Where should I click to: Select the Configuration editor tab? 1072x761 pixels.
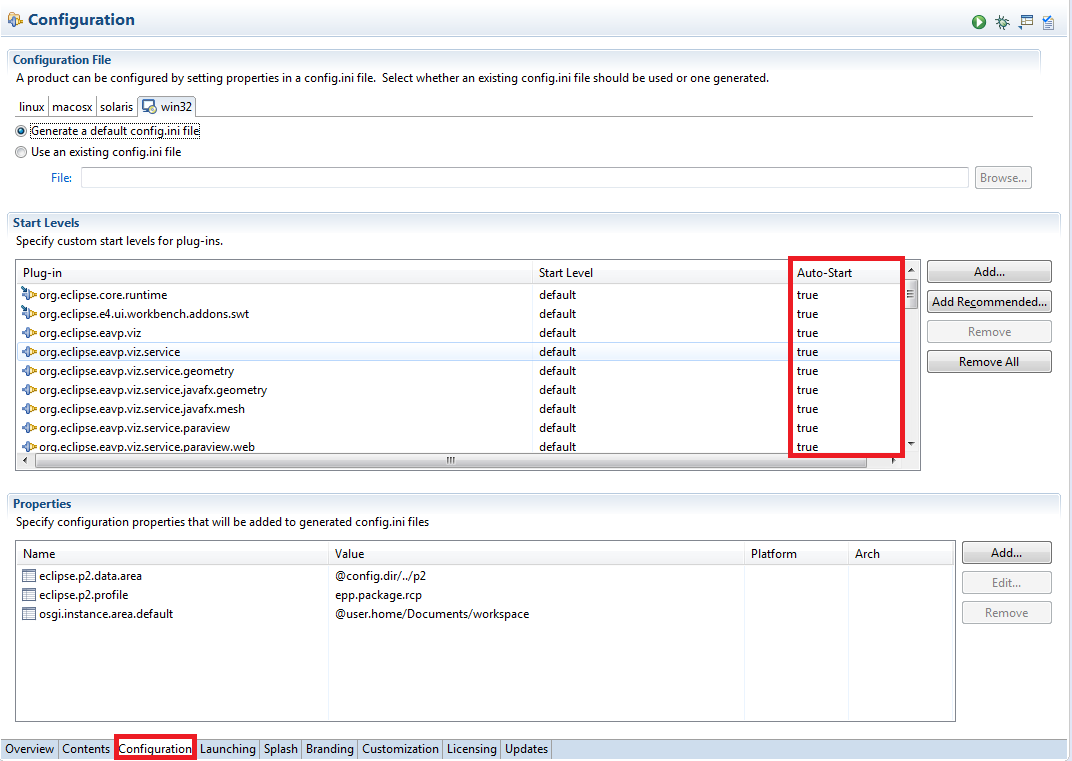click(155, 749)
